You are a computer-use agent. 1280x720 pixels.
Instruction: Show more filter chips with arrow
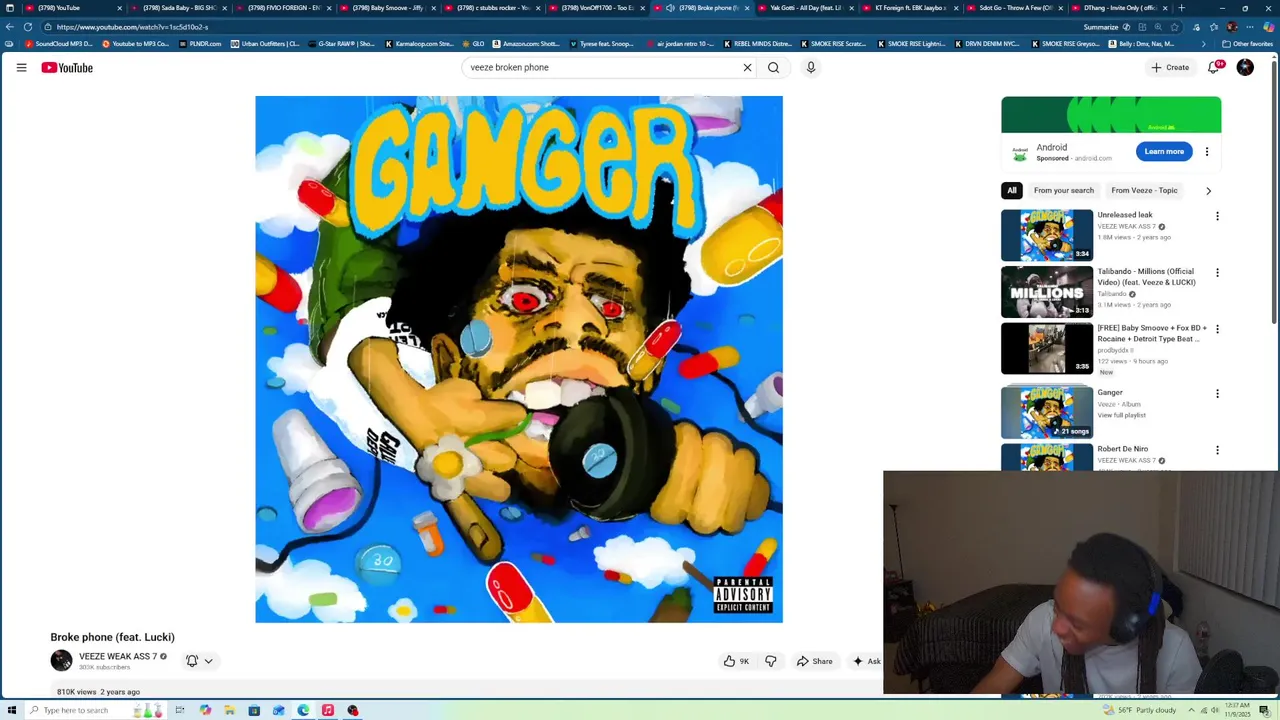point(1208,190)
